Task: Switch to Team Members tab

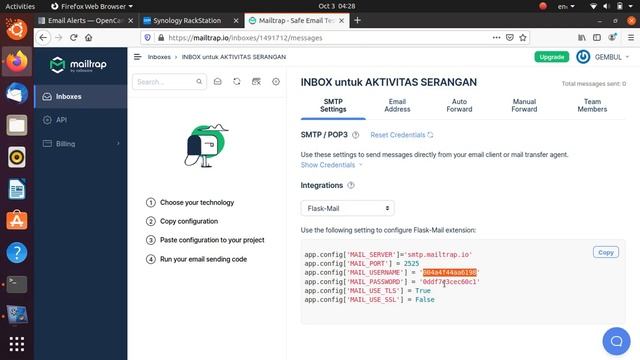Action: [592, 106]
